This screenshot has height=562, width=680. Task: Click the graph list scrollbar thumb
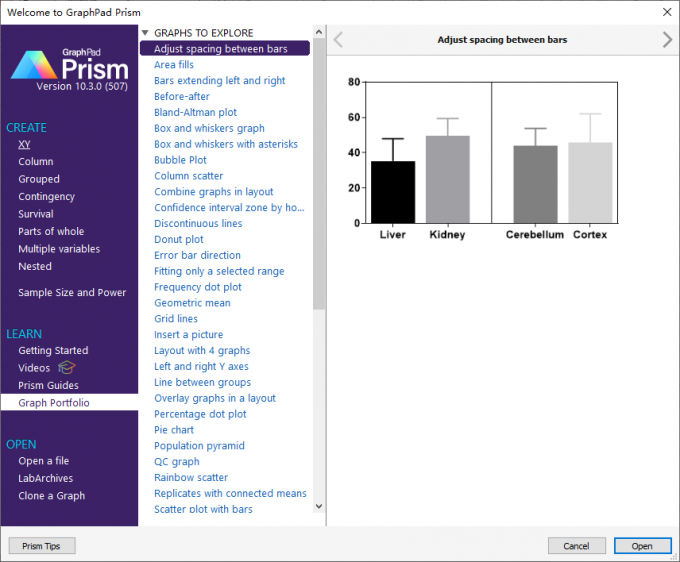319,173
